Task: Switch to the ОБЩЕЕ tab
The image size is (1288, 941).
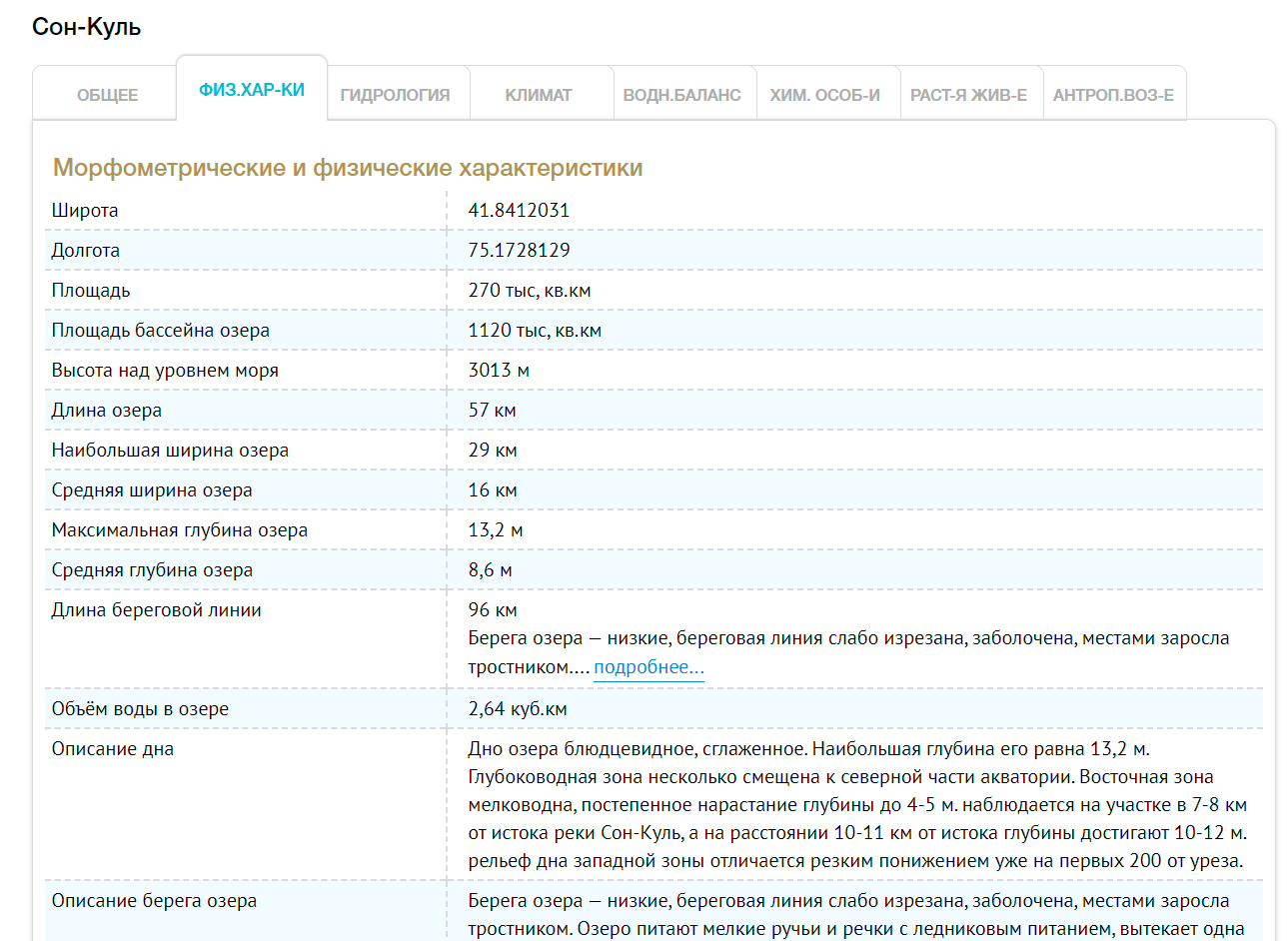Action: coord(107,95)
